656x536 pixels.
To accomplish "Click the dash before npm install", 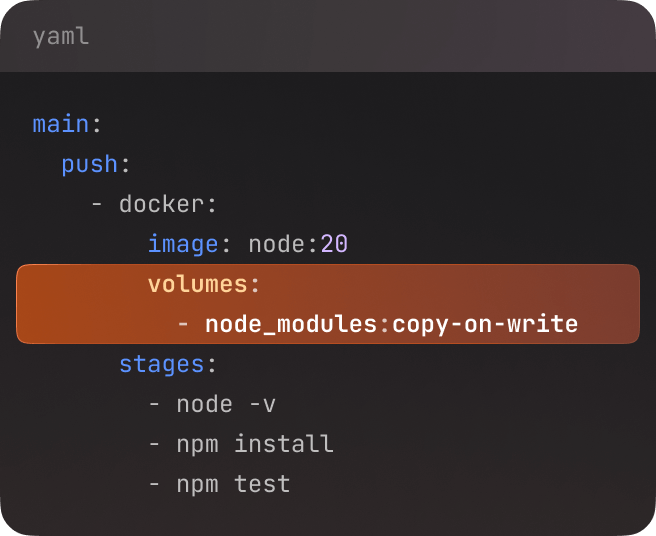I will [x=154, y=444].
